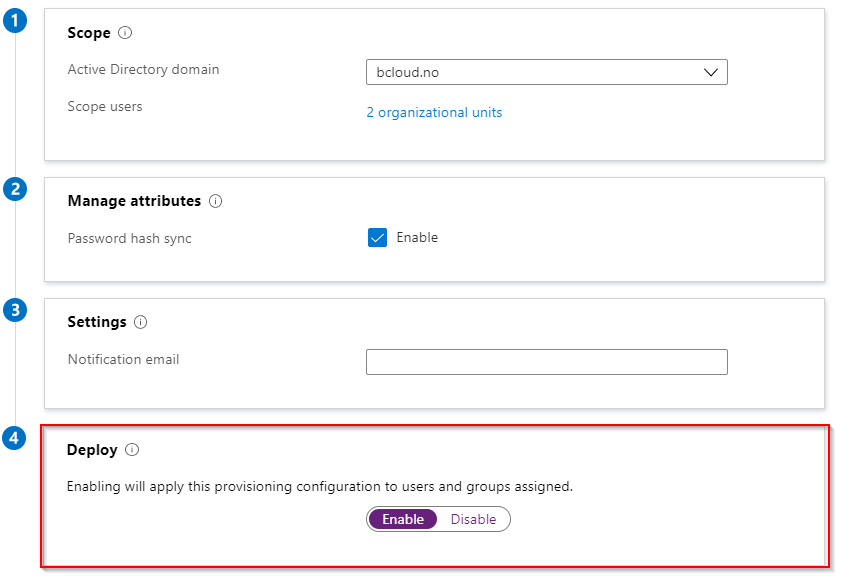Click the Scope section heading

(x=89, y=33)
